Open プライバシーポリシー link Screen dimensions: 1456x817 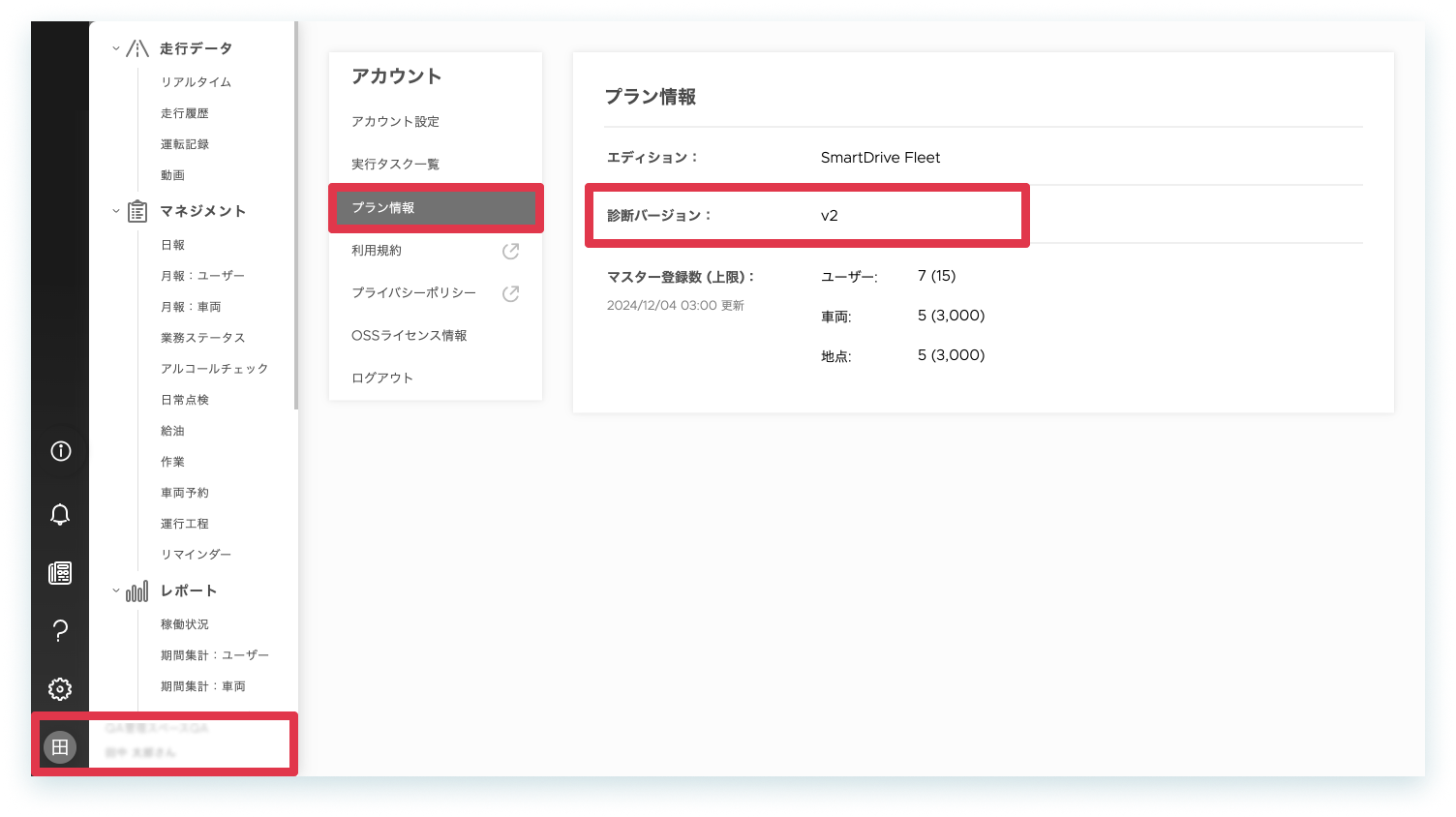[x=414, y=293]
